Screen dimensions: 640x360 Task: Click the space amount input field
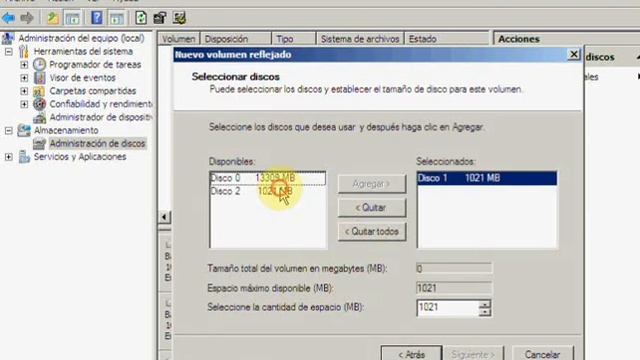coord(448,307)
